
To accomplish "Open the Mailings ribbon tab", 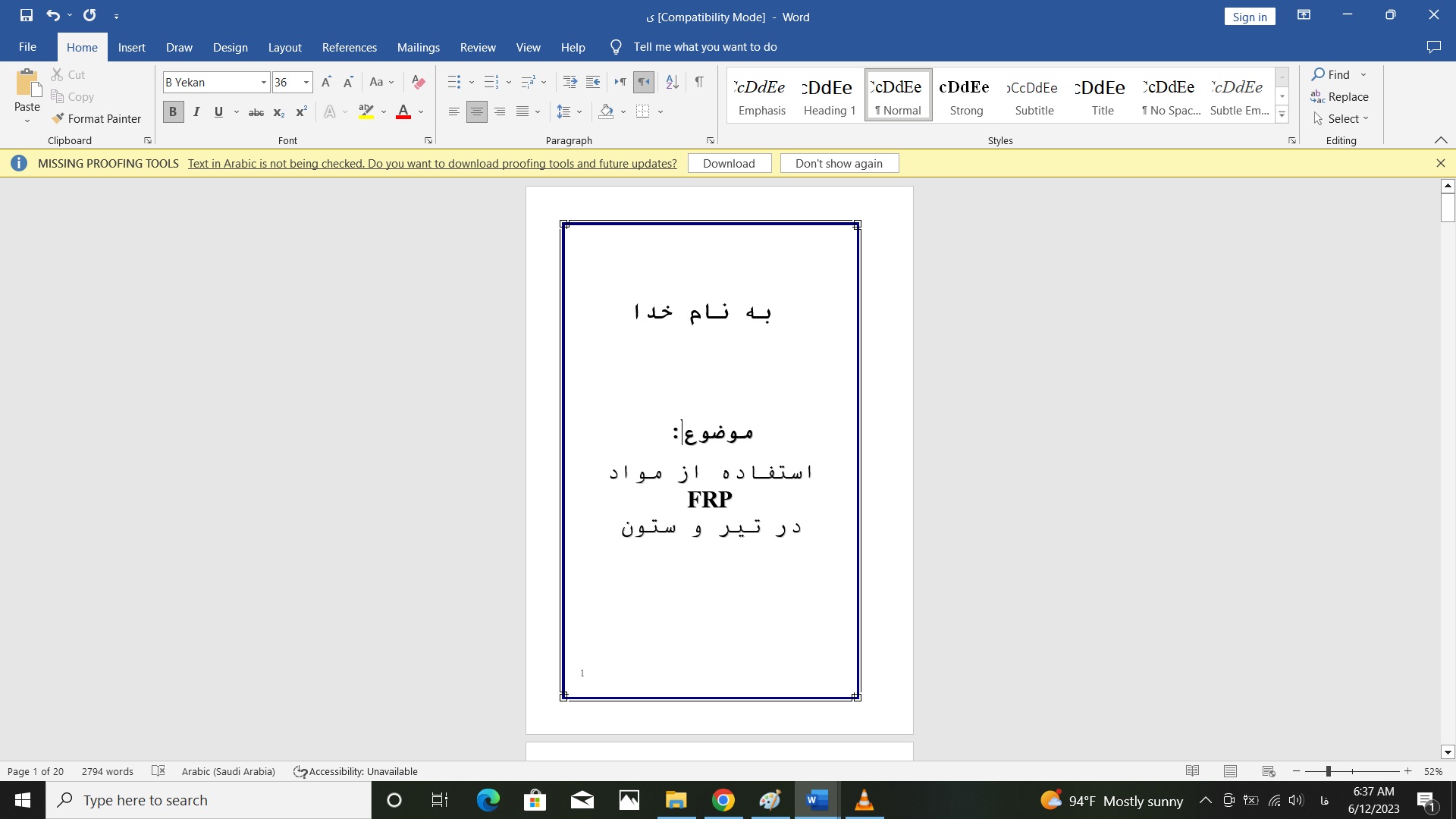I will [418, 47].
